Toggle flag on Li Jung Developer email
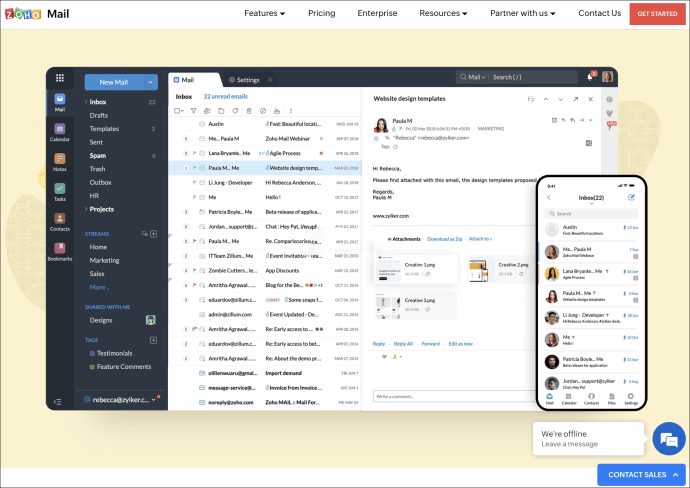 tap(195, 183)
